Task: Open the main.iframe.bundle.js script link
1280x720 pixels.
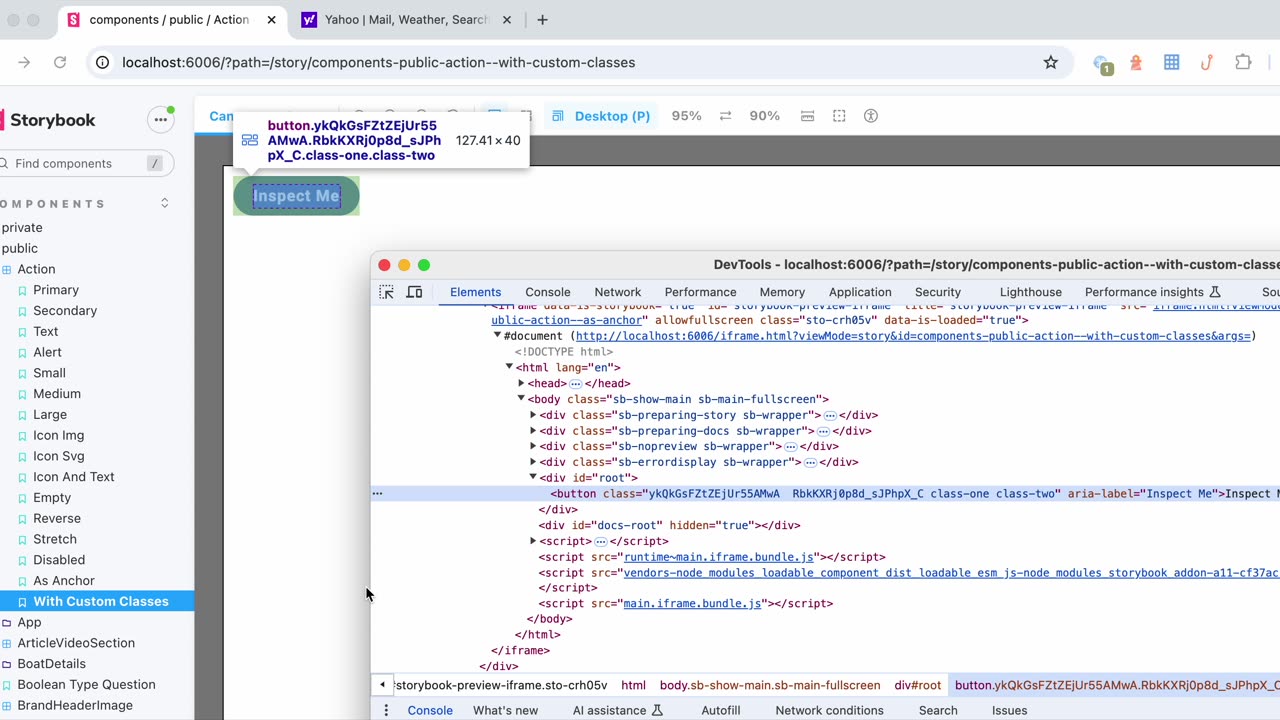Action: click(692, 604)
